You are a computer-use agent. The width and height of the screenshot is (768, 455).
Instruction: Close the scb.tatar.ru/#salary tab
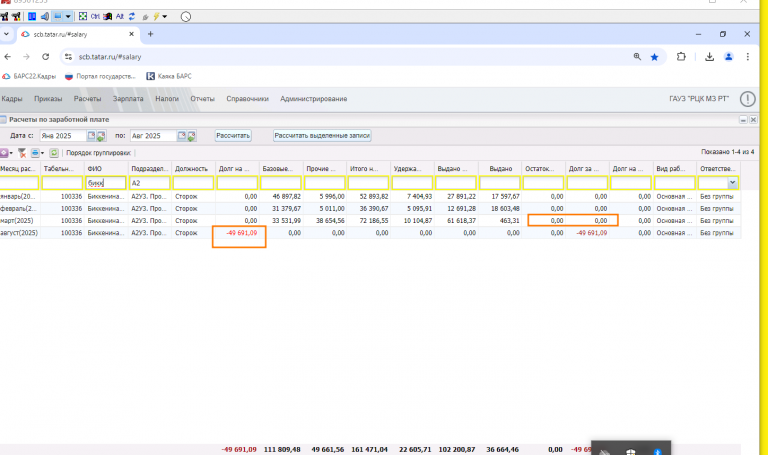[131, 34]
